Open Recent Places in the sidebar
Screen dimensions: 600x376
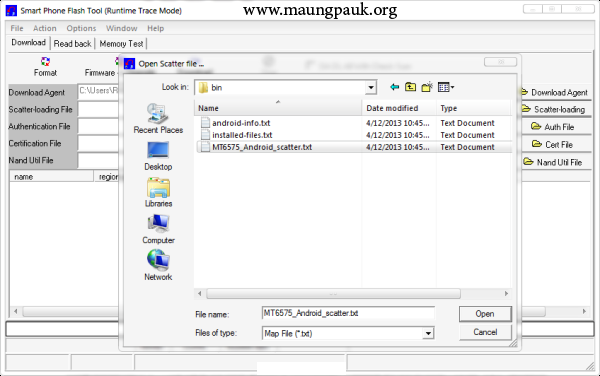[158, 119]
